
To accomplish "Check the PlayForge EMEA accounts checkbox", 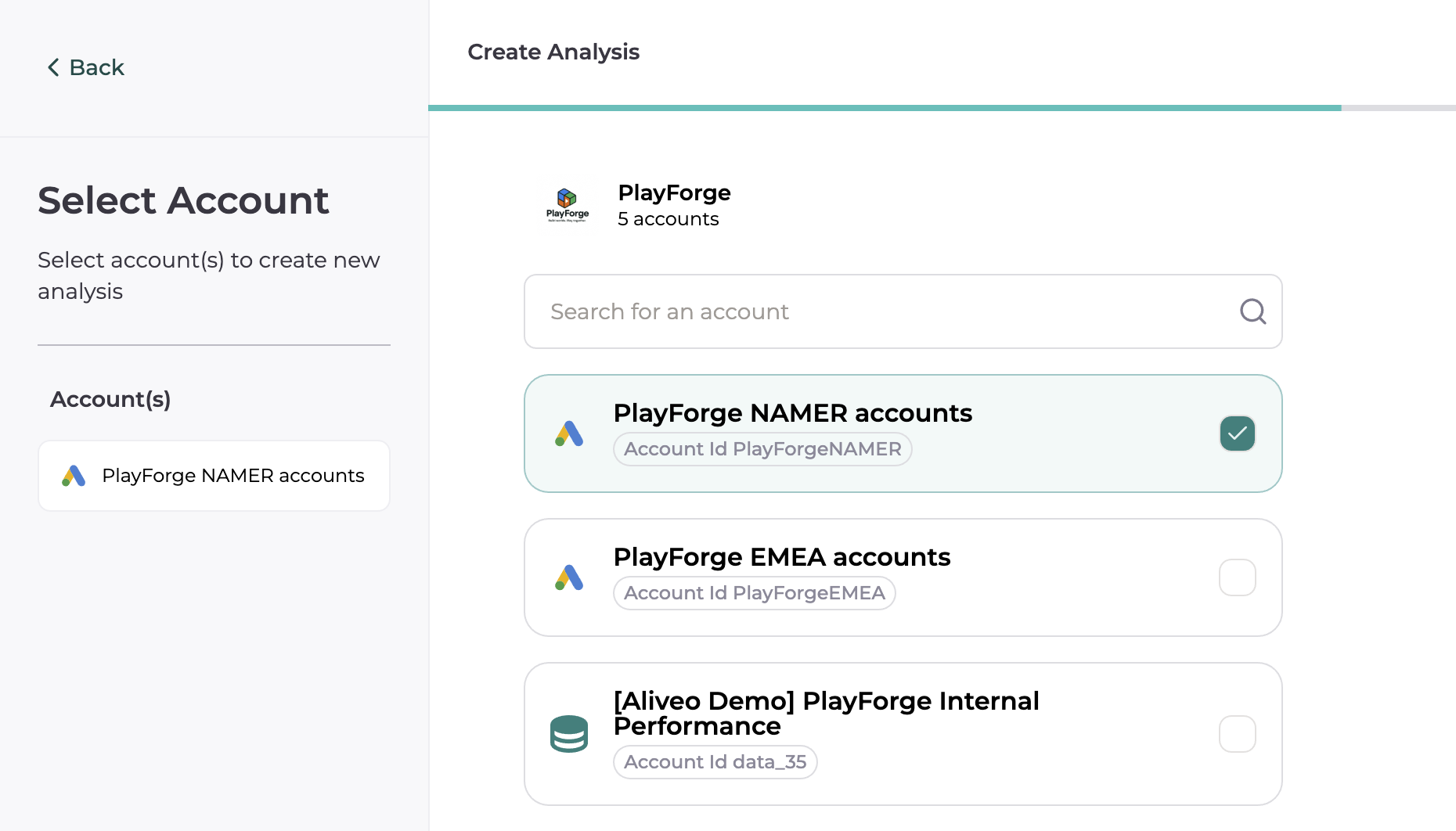I will 1237,577.
